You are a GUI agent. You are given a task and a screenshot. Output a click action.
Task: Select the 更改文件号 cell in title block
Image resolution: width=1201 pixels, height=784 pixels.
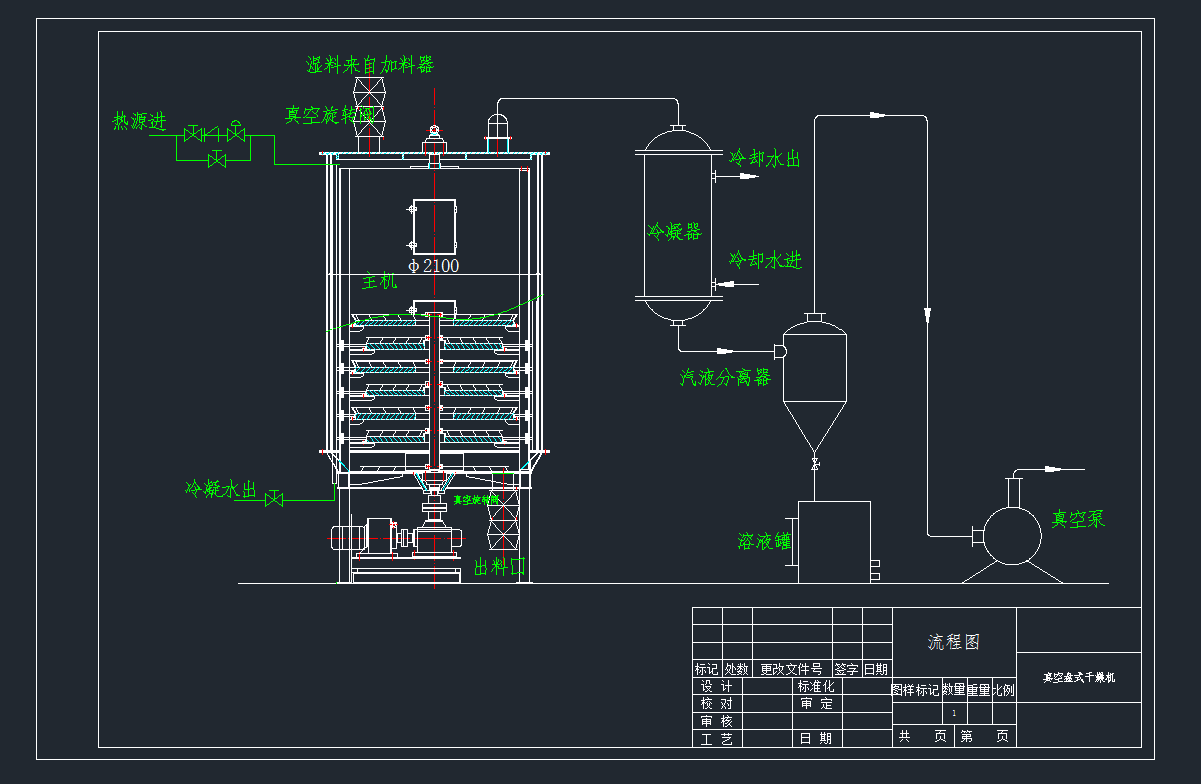791,669
